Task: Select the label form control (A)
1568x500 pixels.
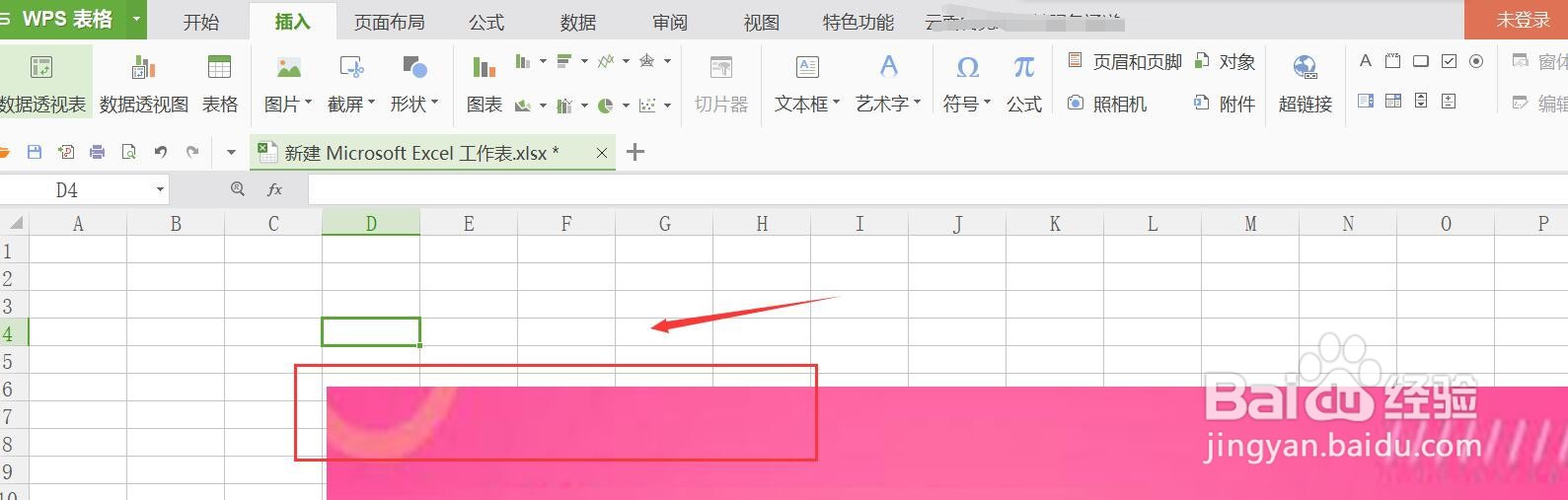Action: tap(1366, 61)
